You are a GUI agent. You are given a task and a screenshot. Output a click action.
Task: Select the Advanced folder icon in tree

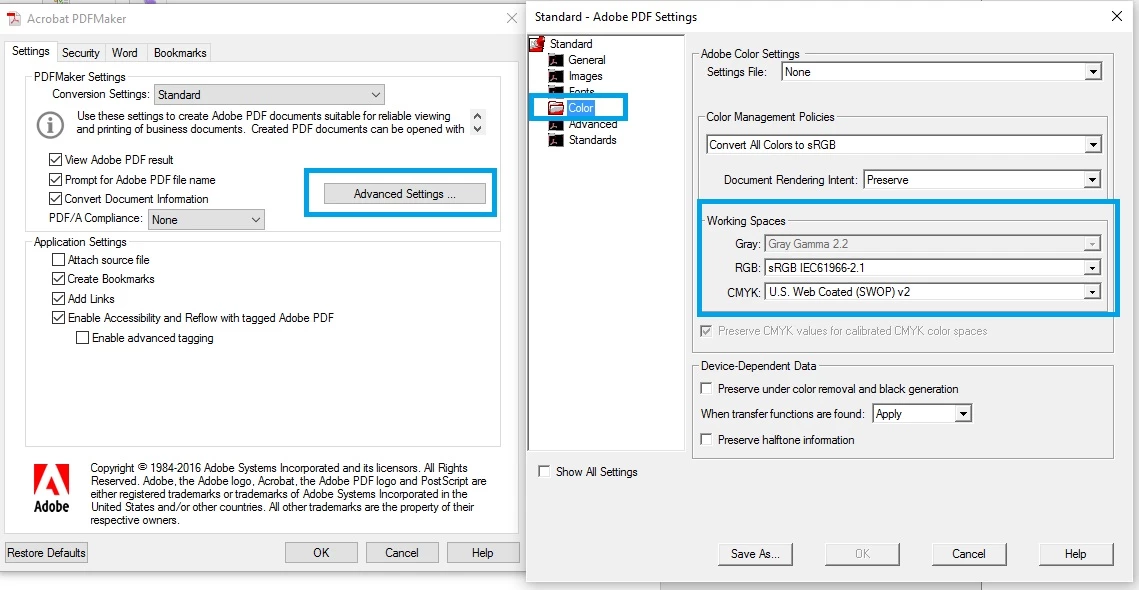[556, 124]
